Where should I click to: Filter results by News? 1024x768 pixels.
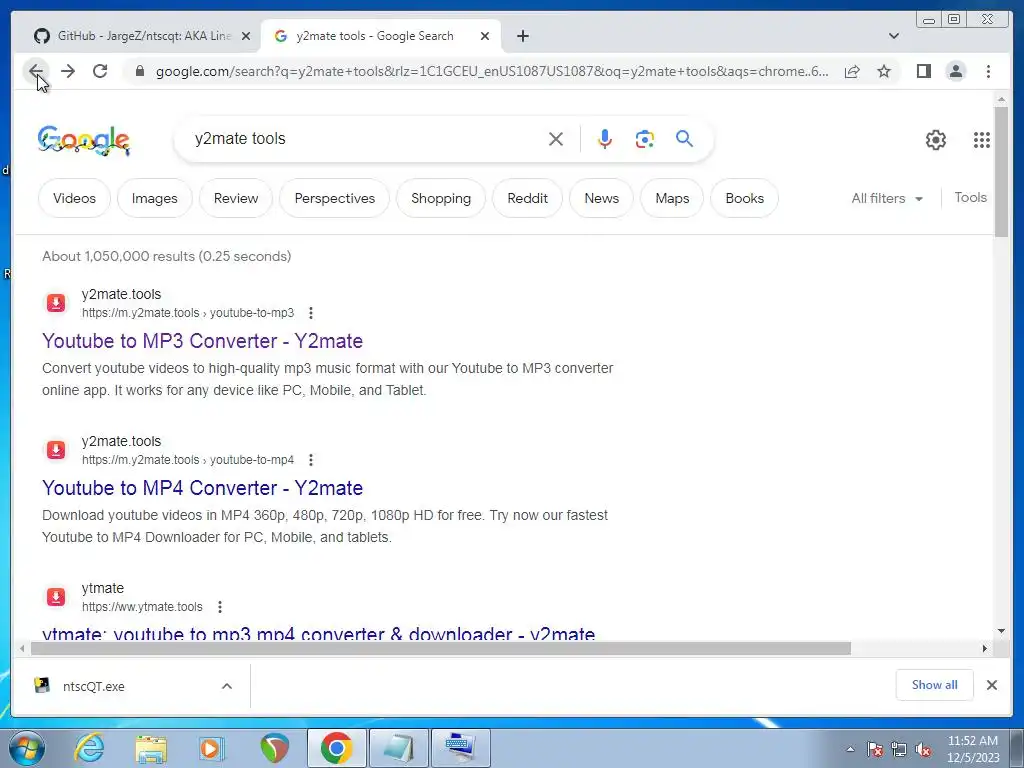(x=601, y=199)
